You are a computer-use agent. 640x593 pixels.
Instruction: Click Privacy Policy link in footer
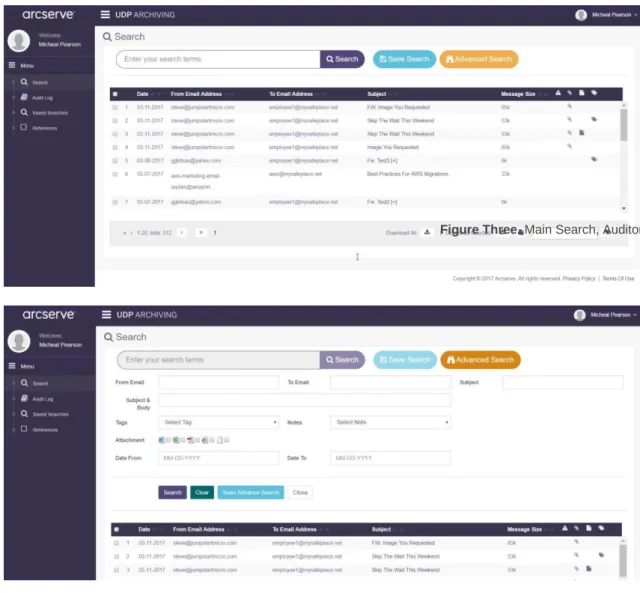click(x=579, y=278)
